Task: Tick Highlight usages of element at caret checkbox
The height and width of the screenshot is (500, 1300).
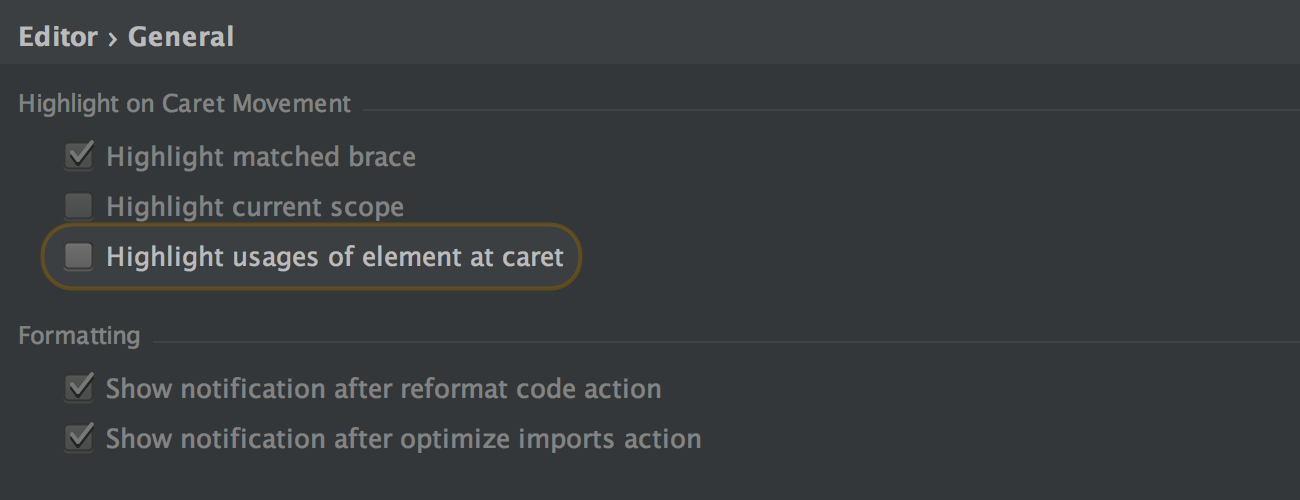Action: click(78, 257)
